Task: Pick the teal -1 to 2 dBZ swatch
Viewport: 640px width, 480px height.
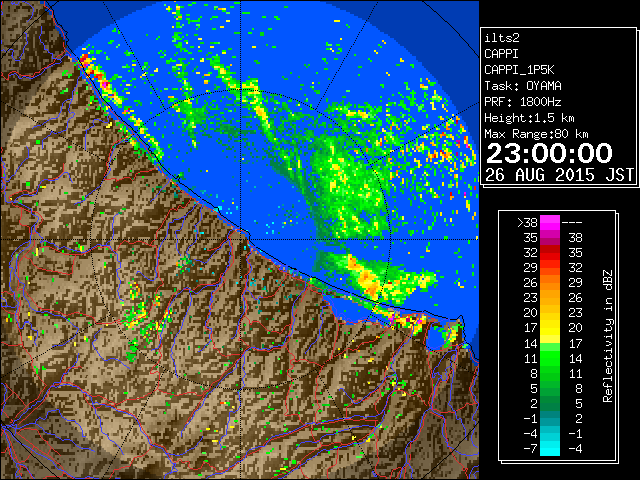Action: click(x=550, y=418)
